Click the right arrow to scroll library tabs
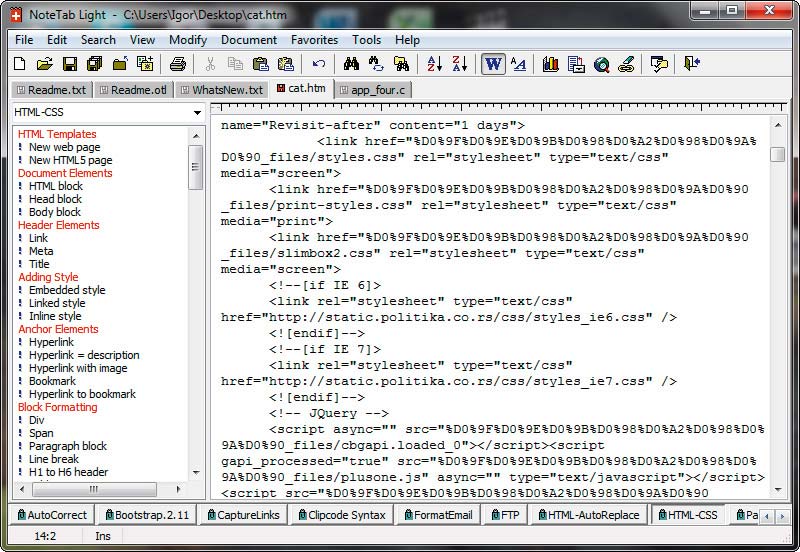The width and height of the screenshot is (800, 552). click(x=782, y=516)
